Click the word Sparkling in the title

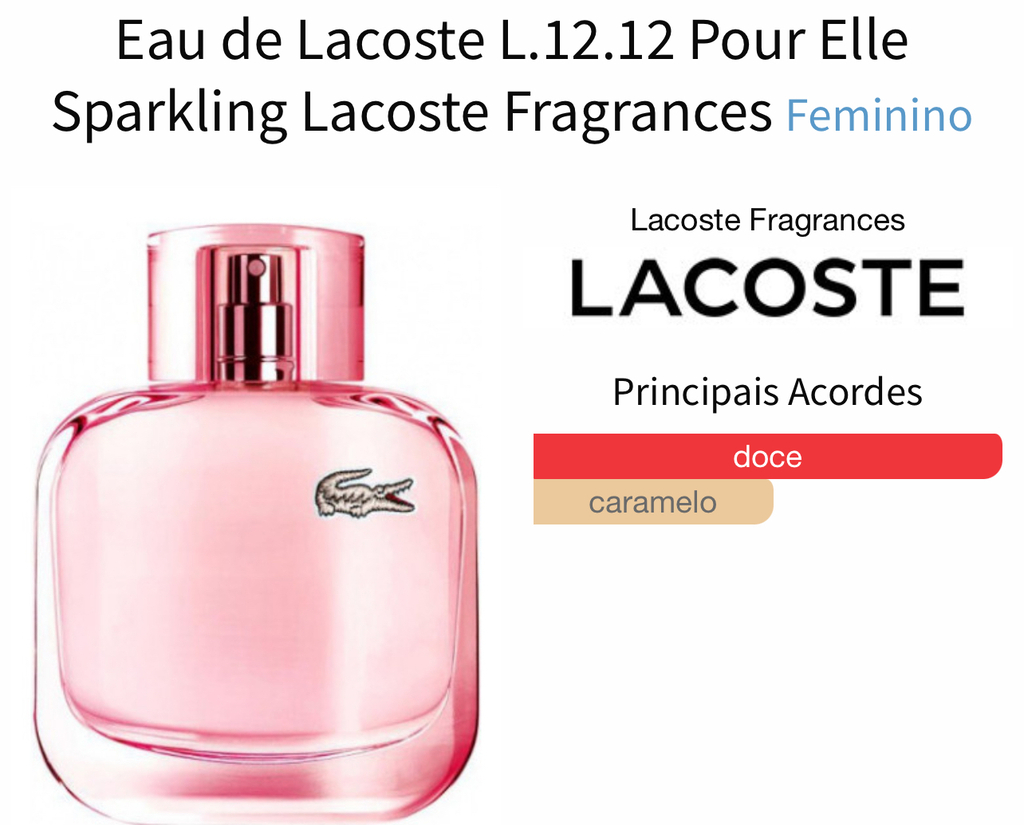[170, 112]
